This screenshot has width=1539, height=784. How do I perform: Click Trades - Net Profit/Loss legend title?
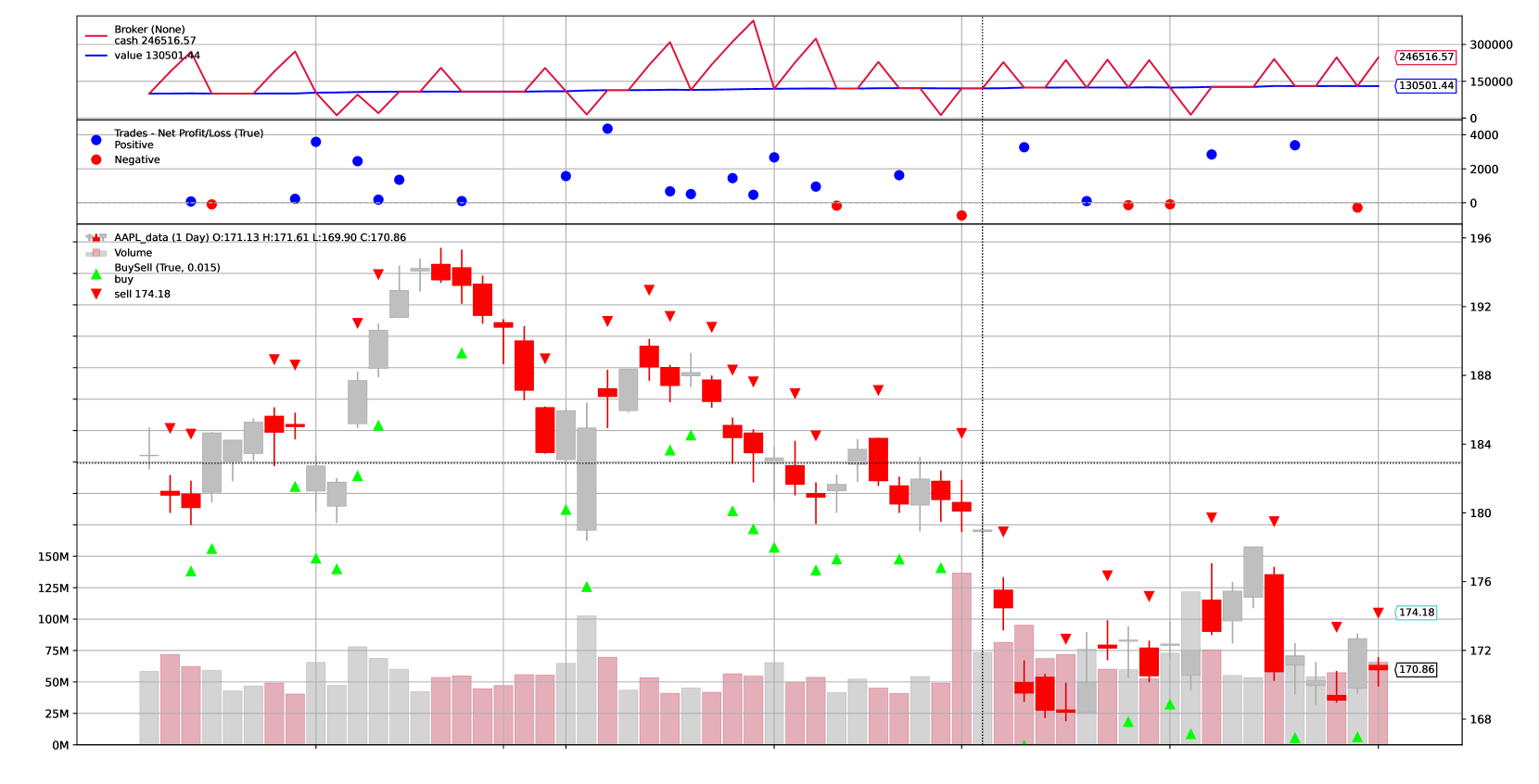tap(188, 133)
